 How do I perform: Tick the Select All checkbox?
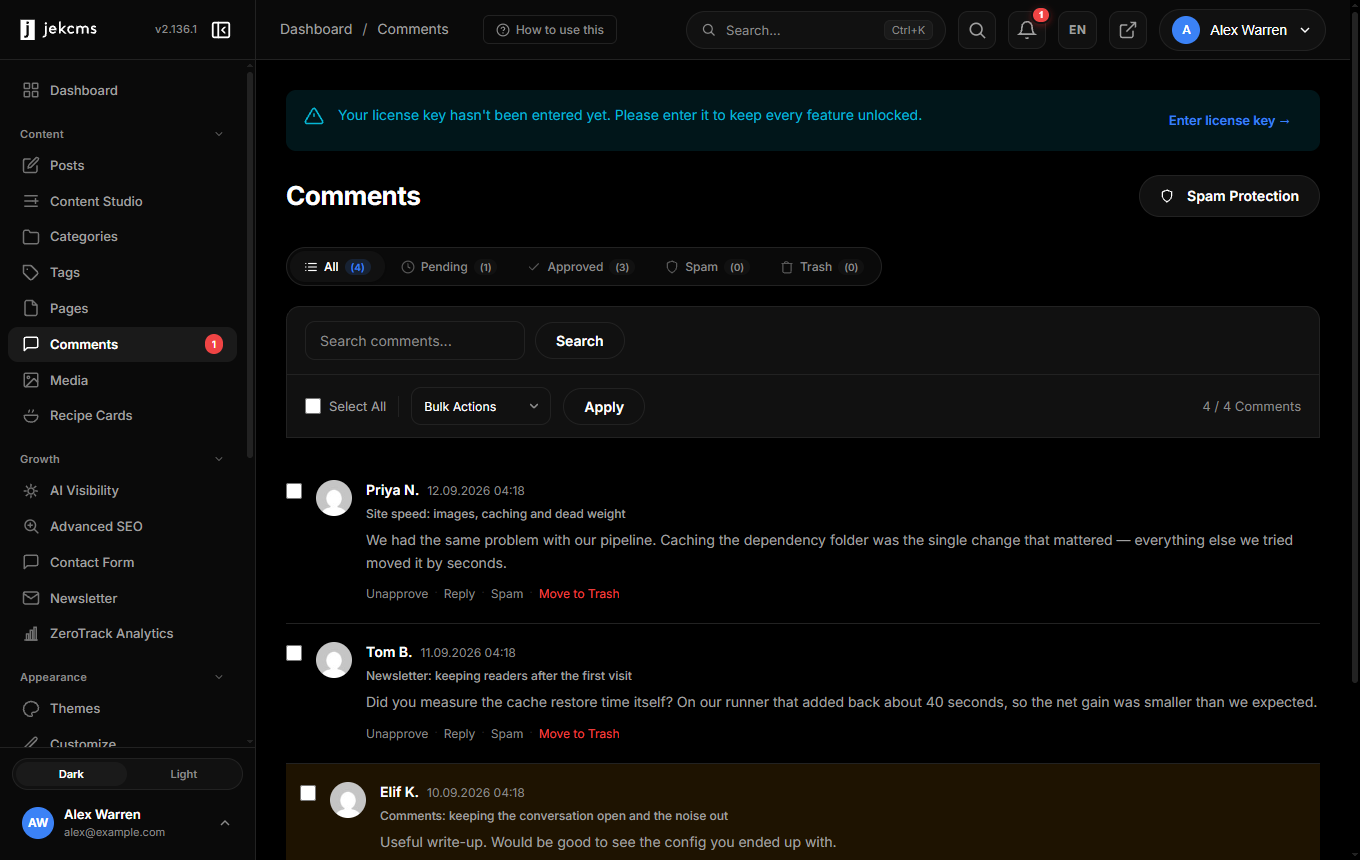[313, 406]
